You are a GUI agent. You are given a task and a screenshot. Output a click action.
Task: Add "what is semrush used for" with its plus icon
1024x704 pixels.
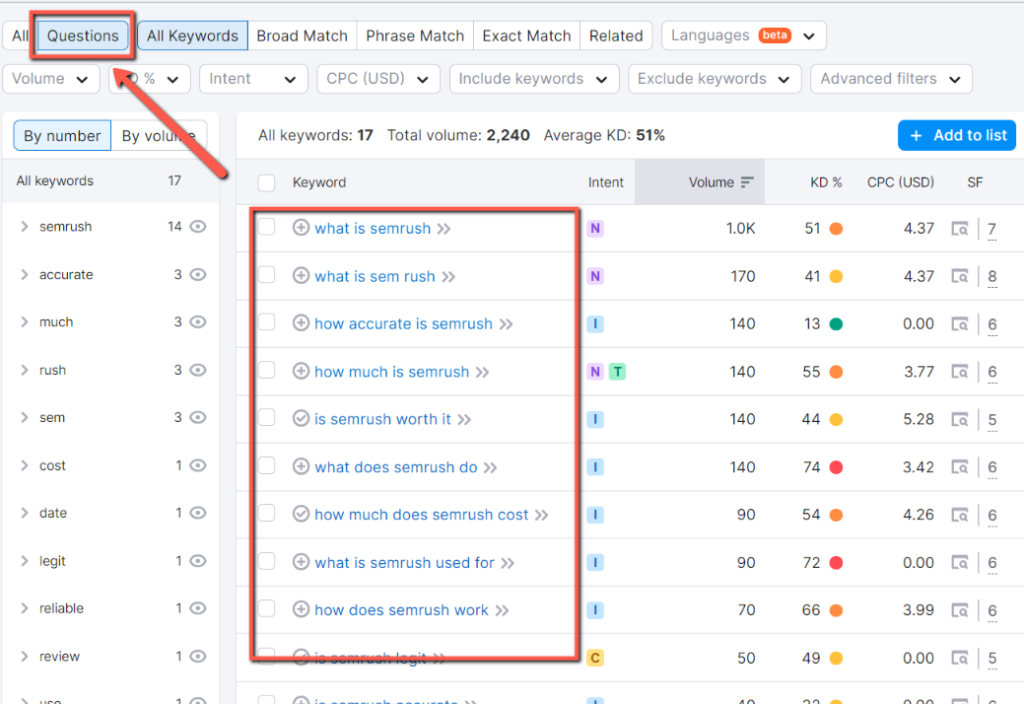tap(300, 562)
